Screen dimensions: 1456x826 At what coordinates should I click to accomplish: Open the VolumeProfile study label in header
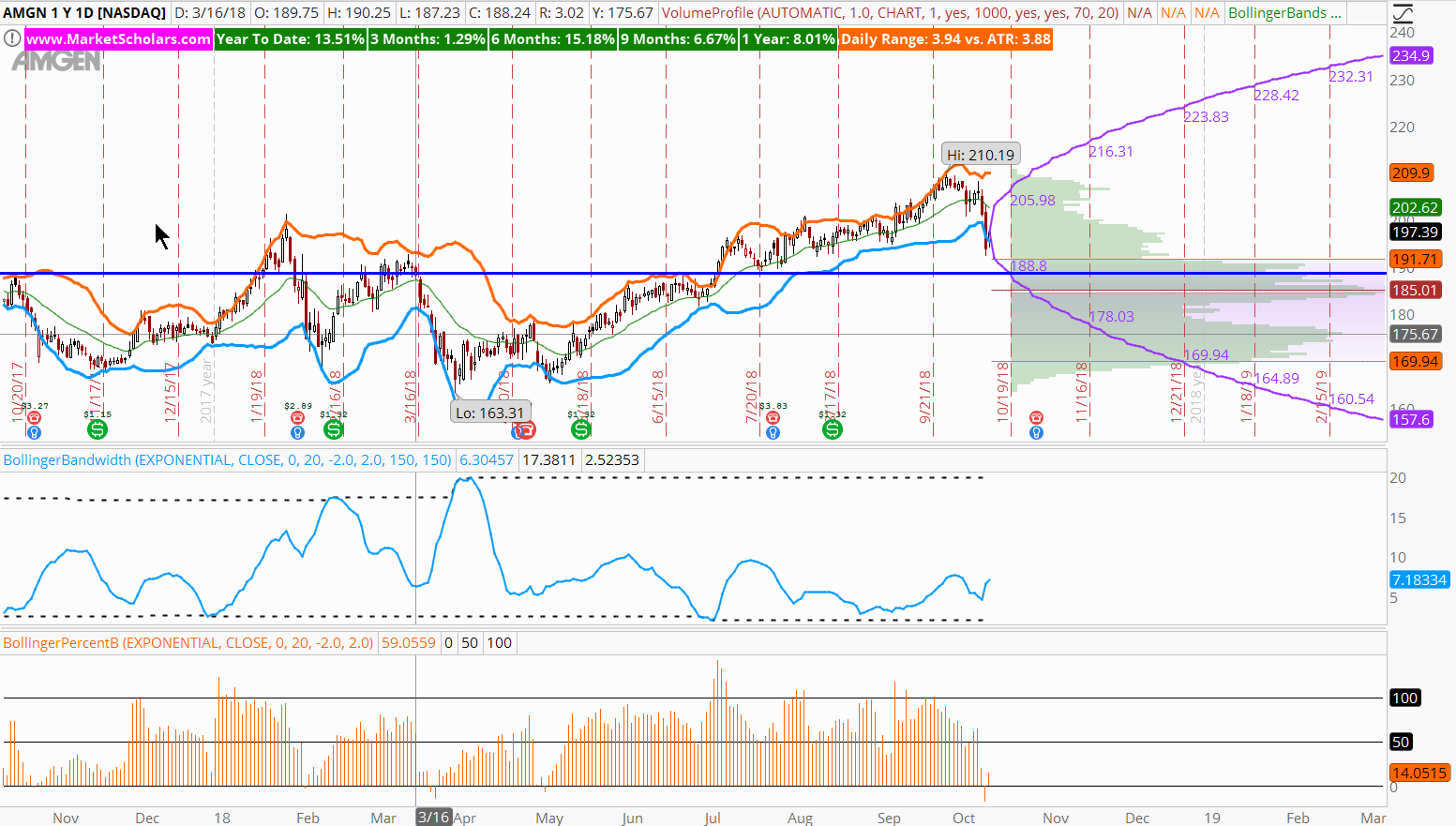pos(891,13)
